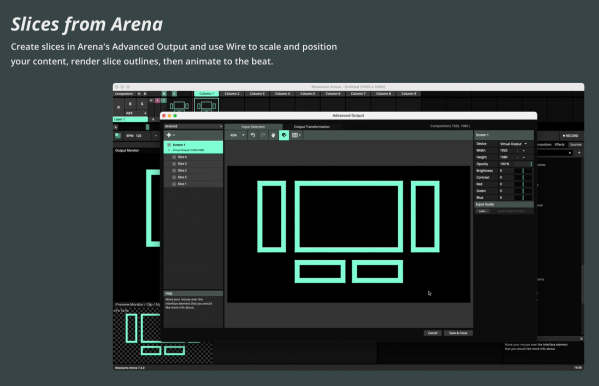Click the plus icon to add slice

click(170, 135)
